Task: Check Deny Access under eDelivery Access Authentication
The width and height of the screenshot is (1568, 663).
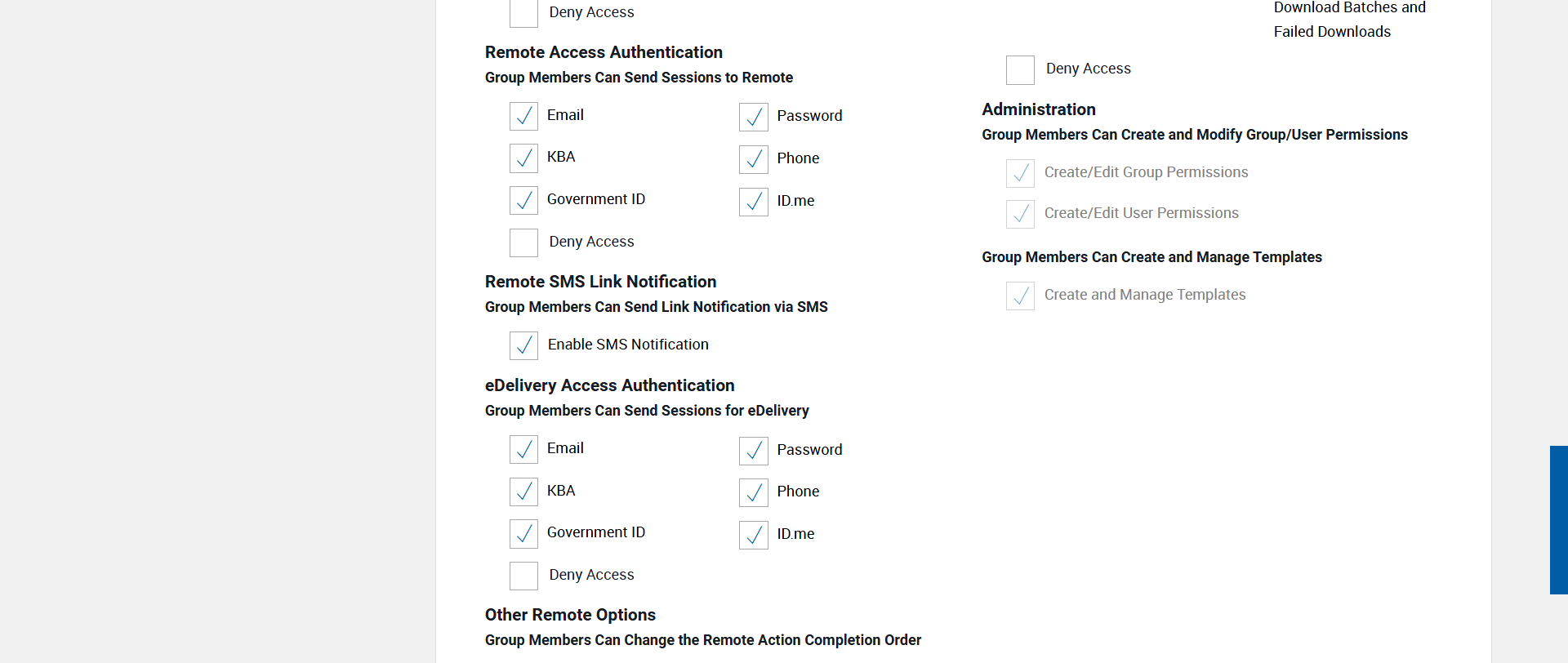Action: [x=523, y=576]
